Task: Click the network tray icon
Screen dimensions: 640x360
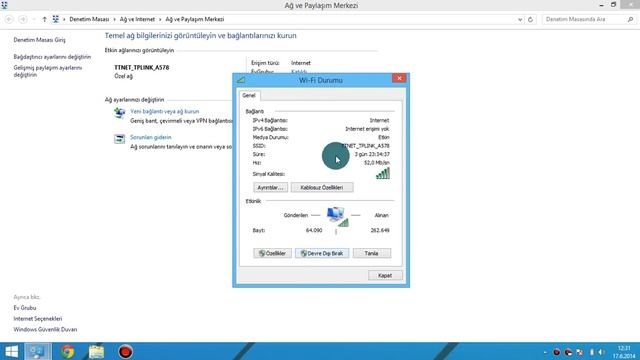Action: point(579,352)
